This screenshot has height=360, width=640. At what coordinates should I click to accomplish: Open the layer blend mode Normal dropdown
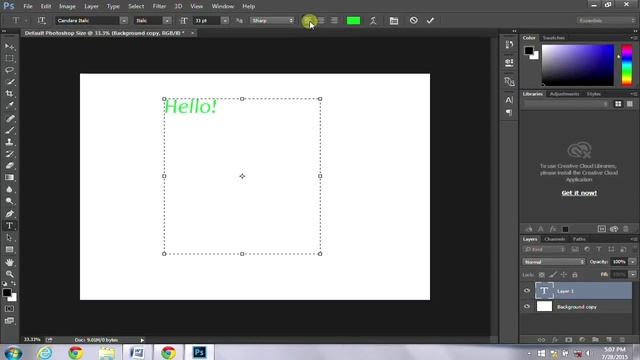(x=553, y=262)
